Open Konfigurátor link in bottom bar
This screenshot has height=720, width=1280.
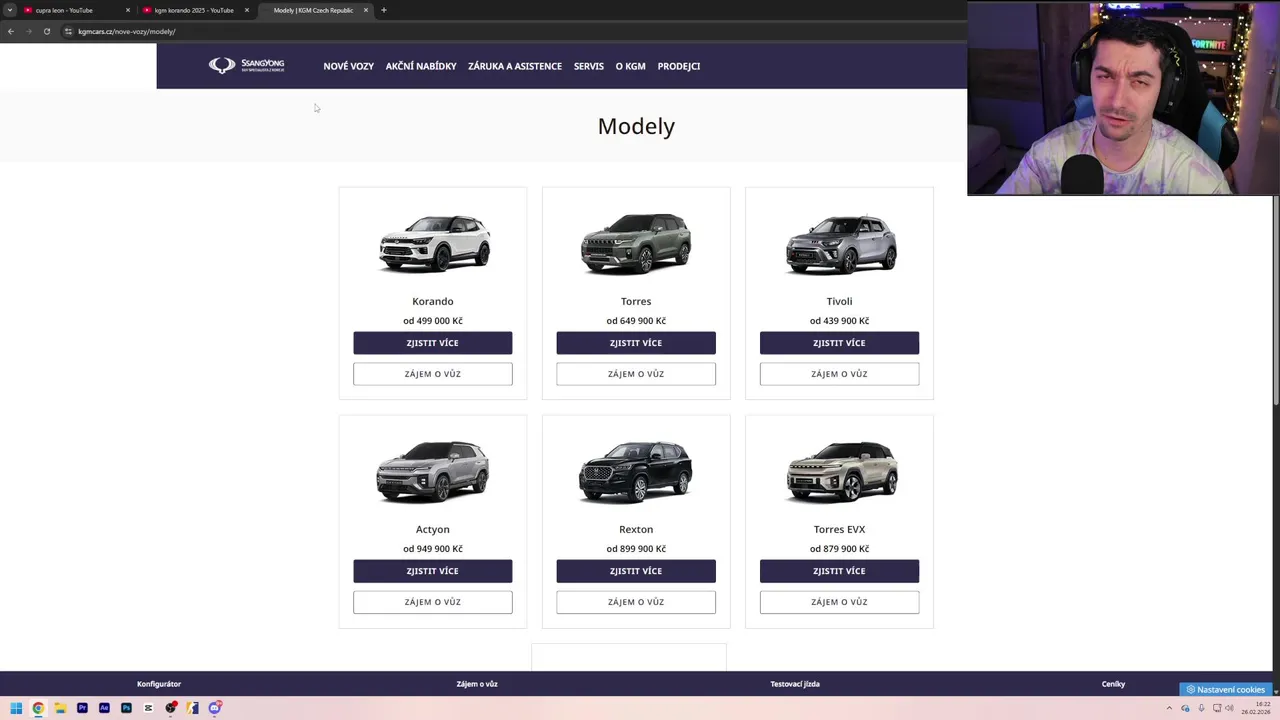pos(159,684)
